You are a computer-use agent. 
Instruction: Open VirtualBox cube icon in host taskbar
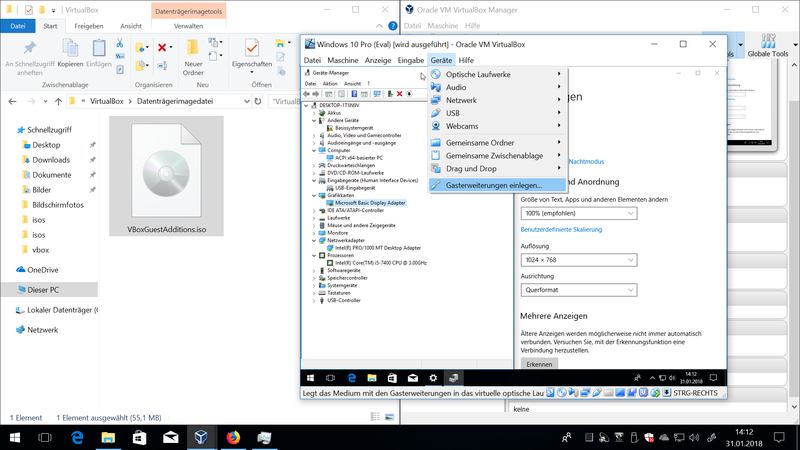(x=201, y=437)
